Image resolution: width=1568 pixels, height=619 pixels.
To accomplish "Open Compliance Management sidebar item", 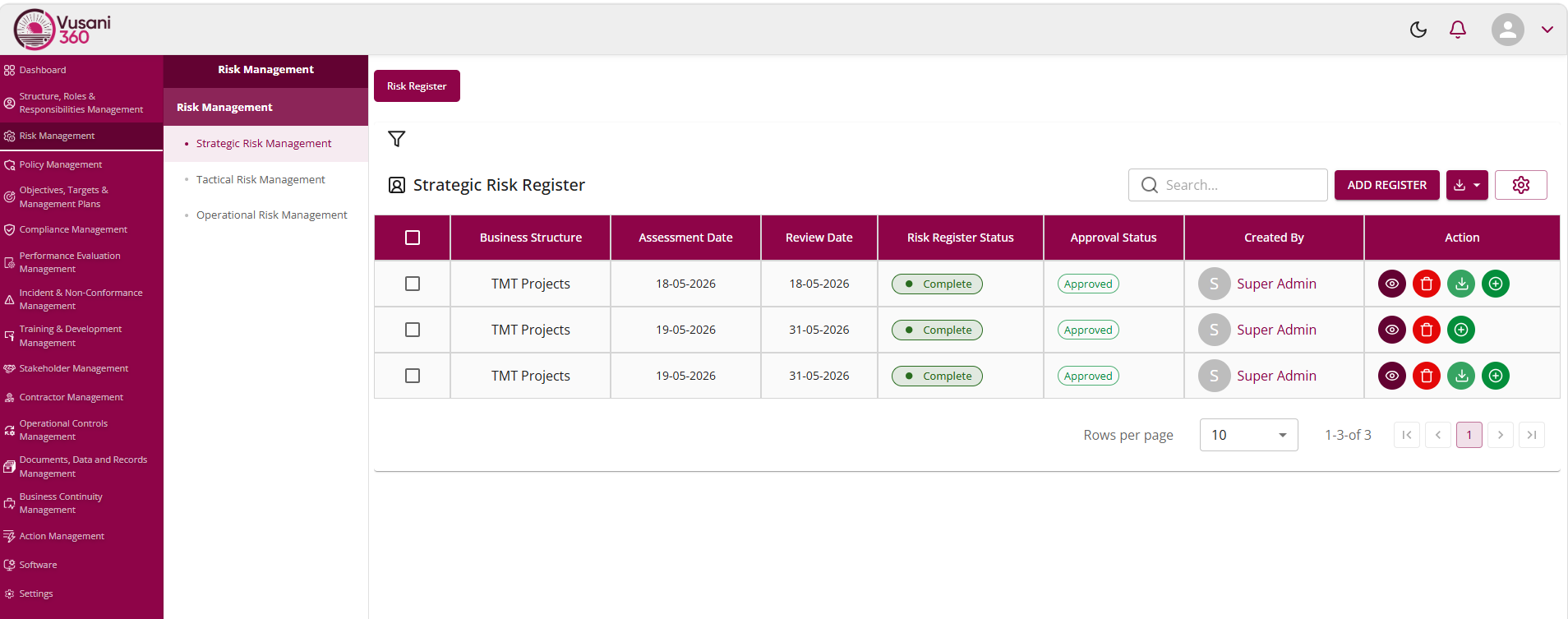I will coord(81,229).
